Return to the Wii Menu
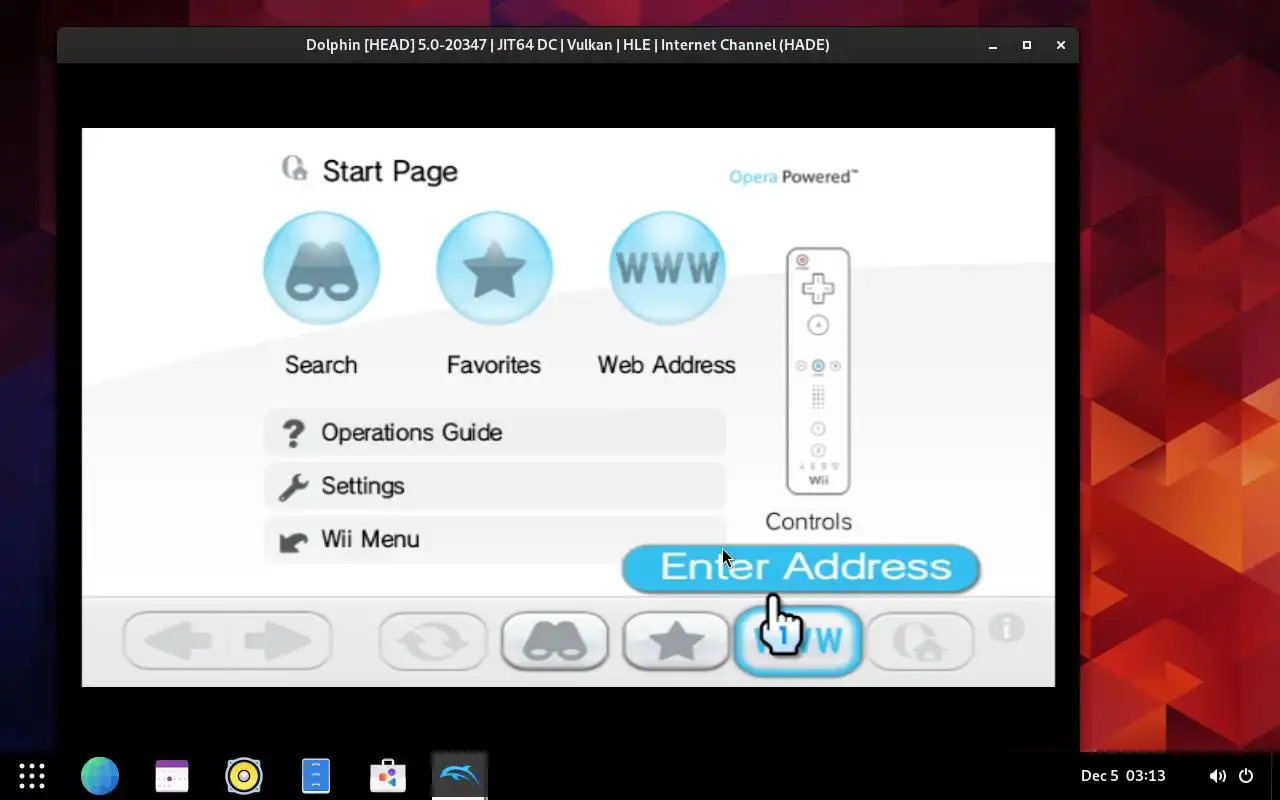Image resolution: width=1280 pixels, height=800 pixels. (x=495, y=540)
